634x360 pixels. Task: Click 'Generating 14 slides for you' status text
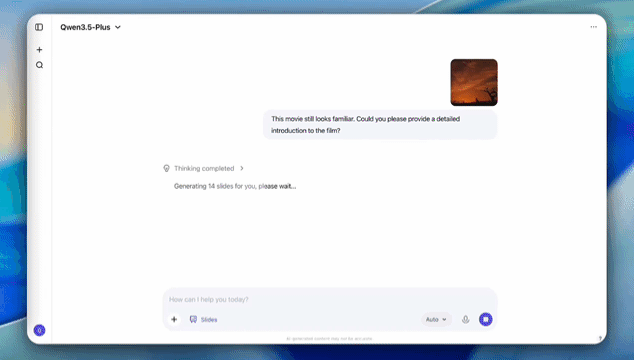click(x=235, y=186)
